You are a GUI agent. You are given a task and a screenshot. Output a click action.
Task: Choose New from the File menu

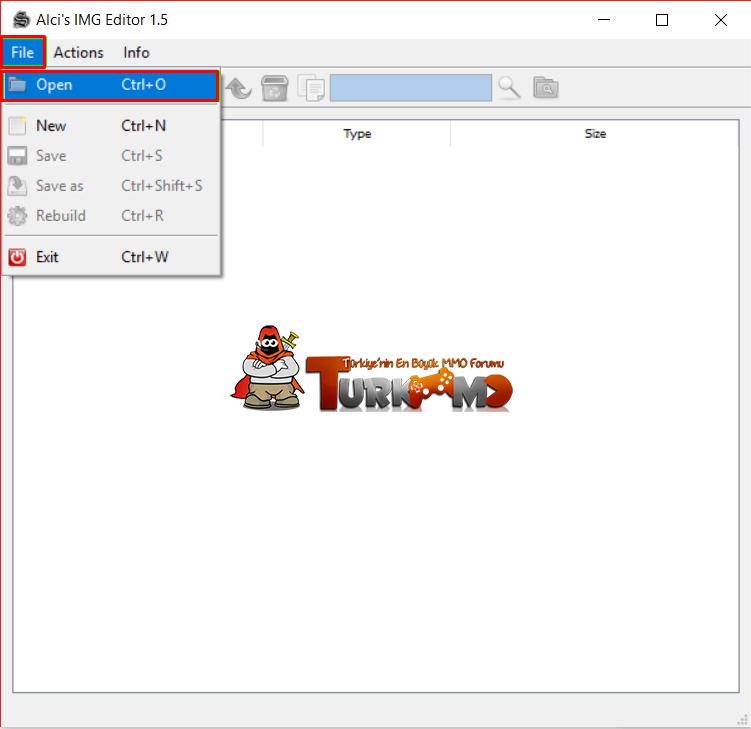tap(111, 126)
